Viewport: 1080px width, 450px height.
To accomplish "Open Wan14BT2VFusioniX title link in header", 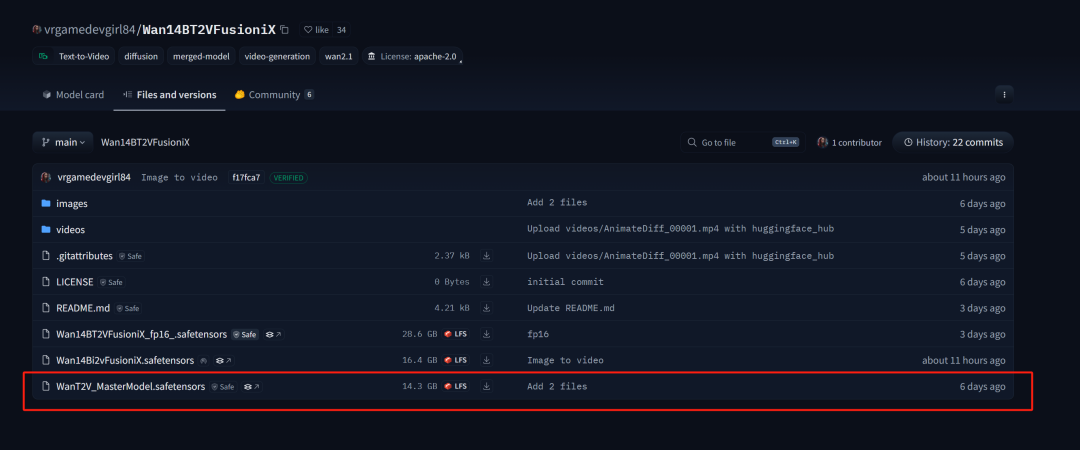I will [209, 30].
